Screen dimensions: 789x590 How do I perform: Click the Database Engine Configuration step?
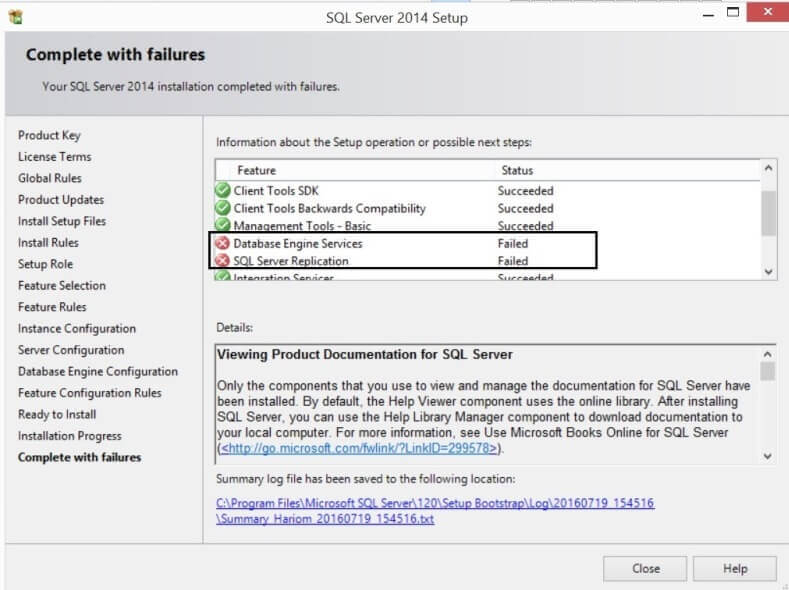98,371
